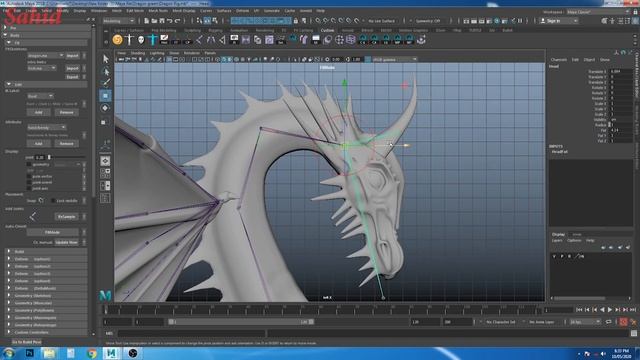This screenshot has width=640, height=360.
Task: Click the Play Forward button
Action: coord(610,310)
